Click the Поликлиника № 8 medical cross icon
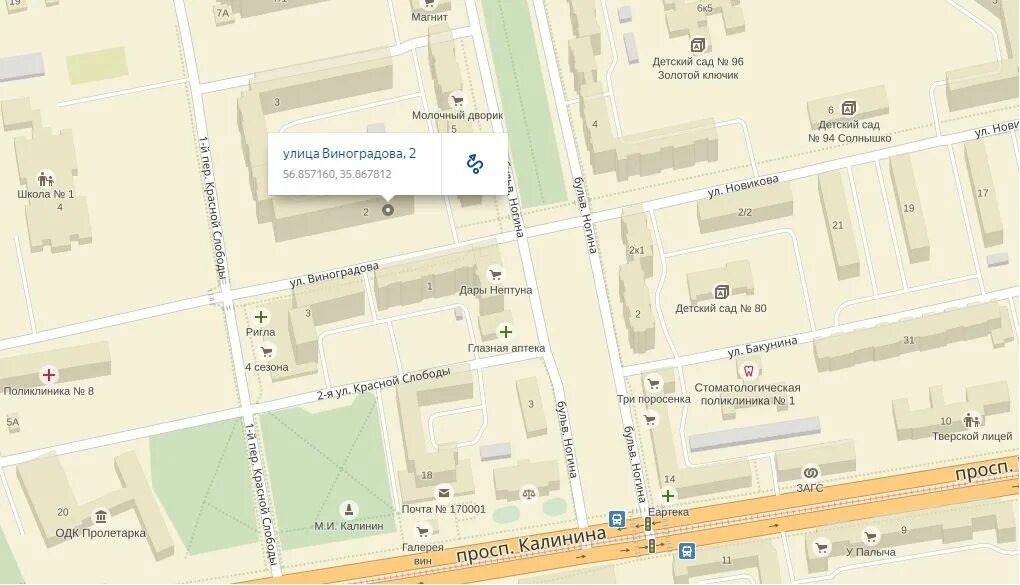Image resolution: width=1020 pixels, height=585 pixels. pos(49,375)
